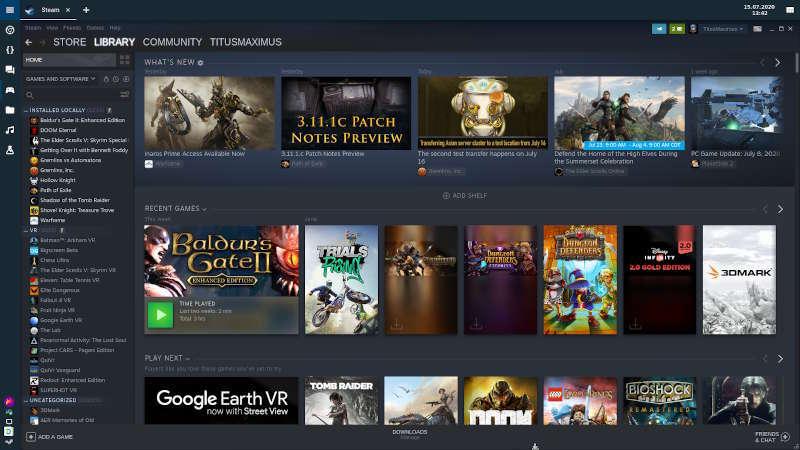Open the Downloads link at the bottom
Image resolution: width=800 pixels, height=450 pixels.
pos(410,434)
